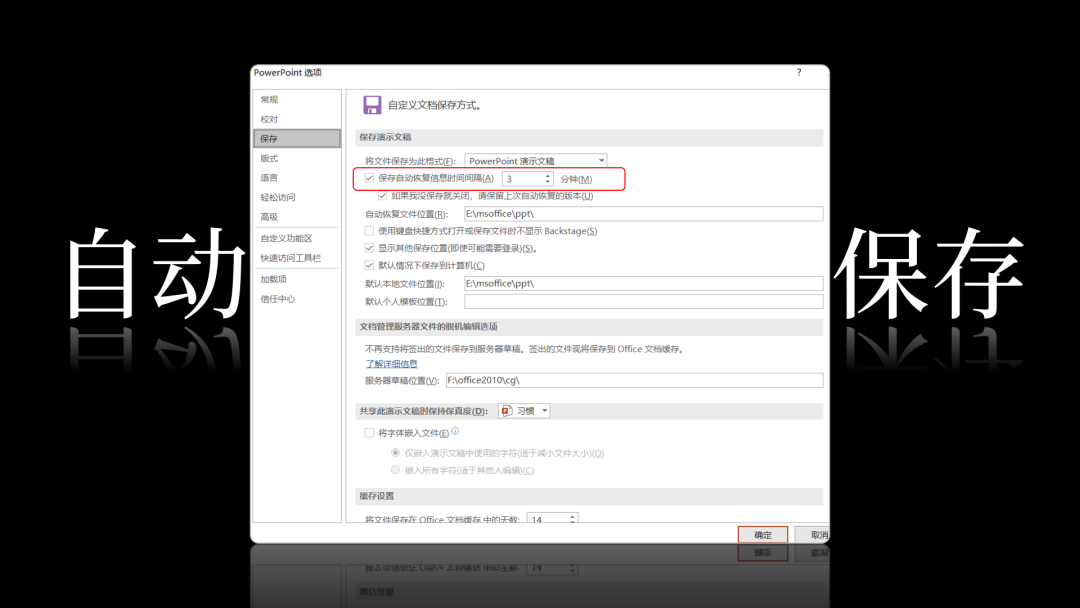
Task: Decrease the auto-recover minutes spinner down arrow
Action: coord(548,182)
